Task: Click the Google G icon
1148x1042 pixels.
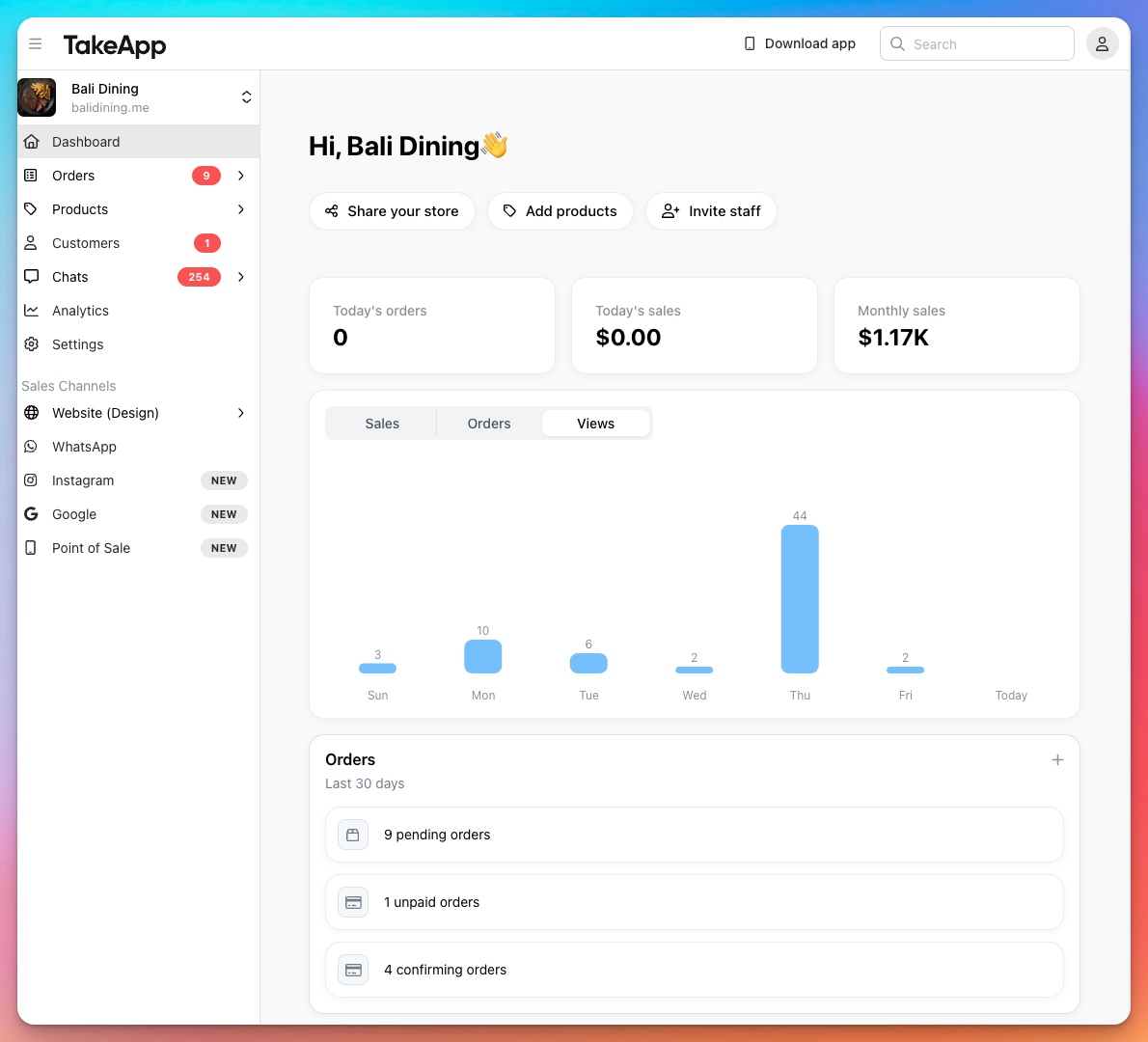Action: point(31,513)
